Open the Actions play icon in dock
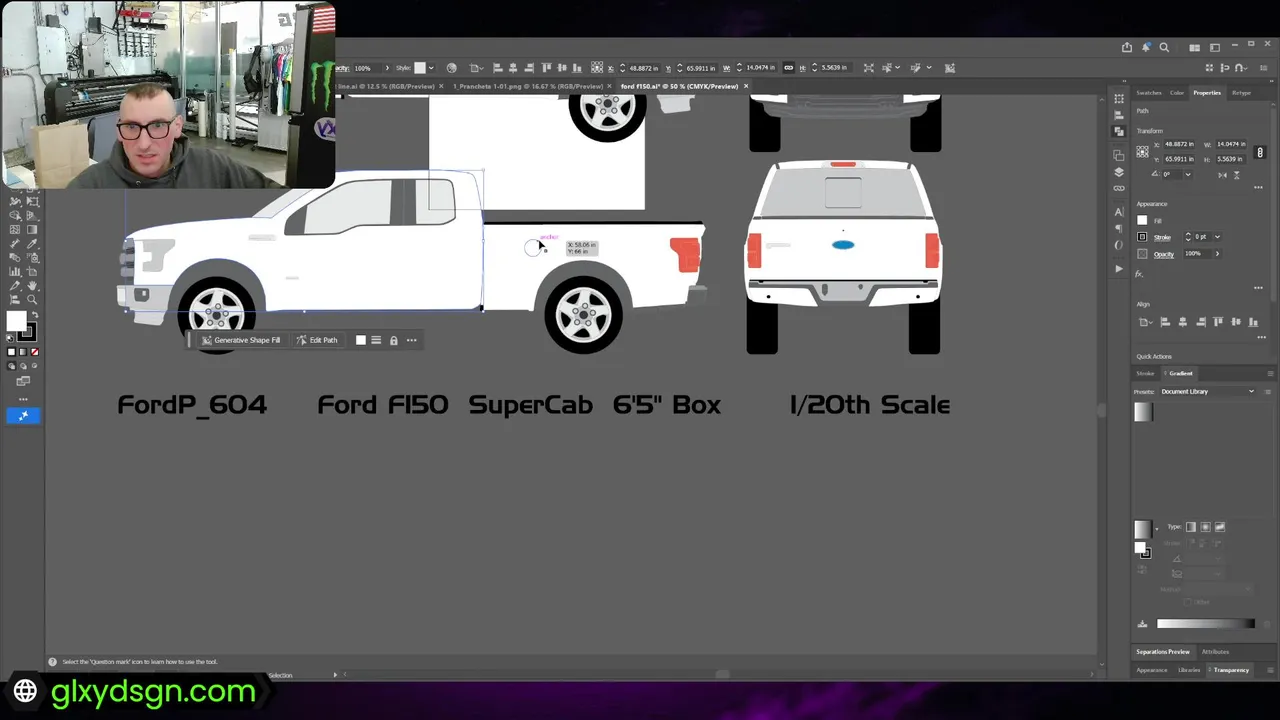The height and width of the screenshot is (720, 1280). [x=1119, y=269]
